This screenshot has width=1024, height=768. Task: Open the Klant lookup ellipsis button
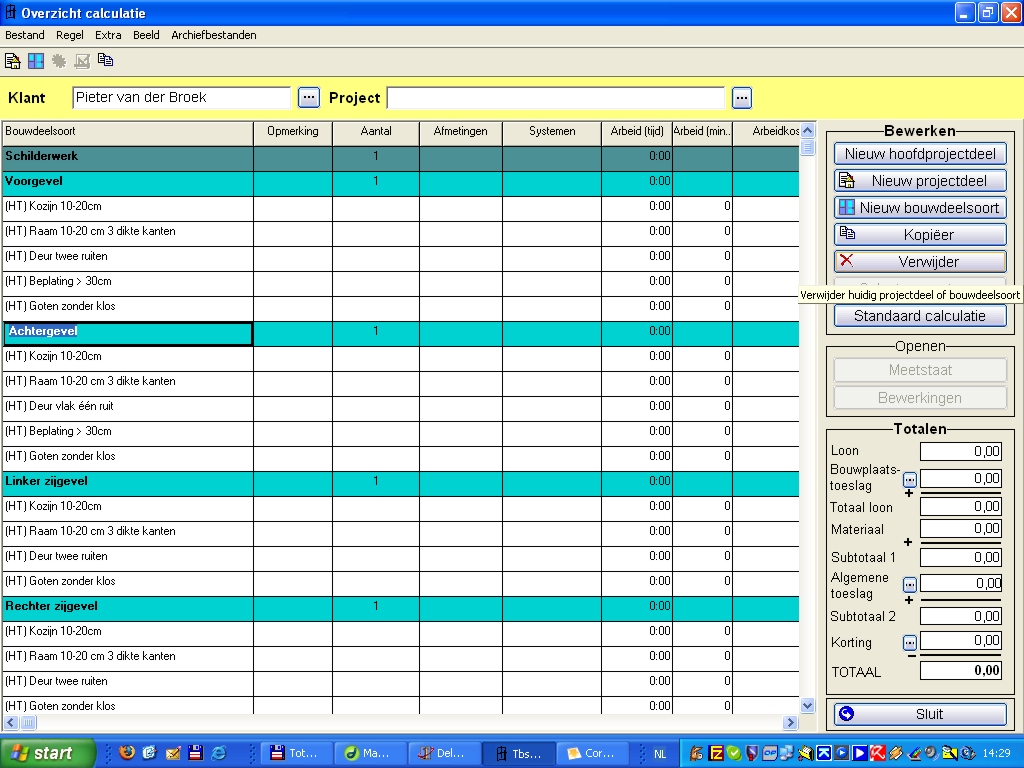tap(309, 98)
